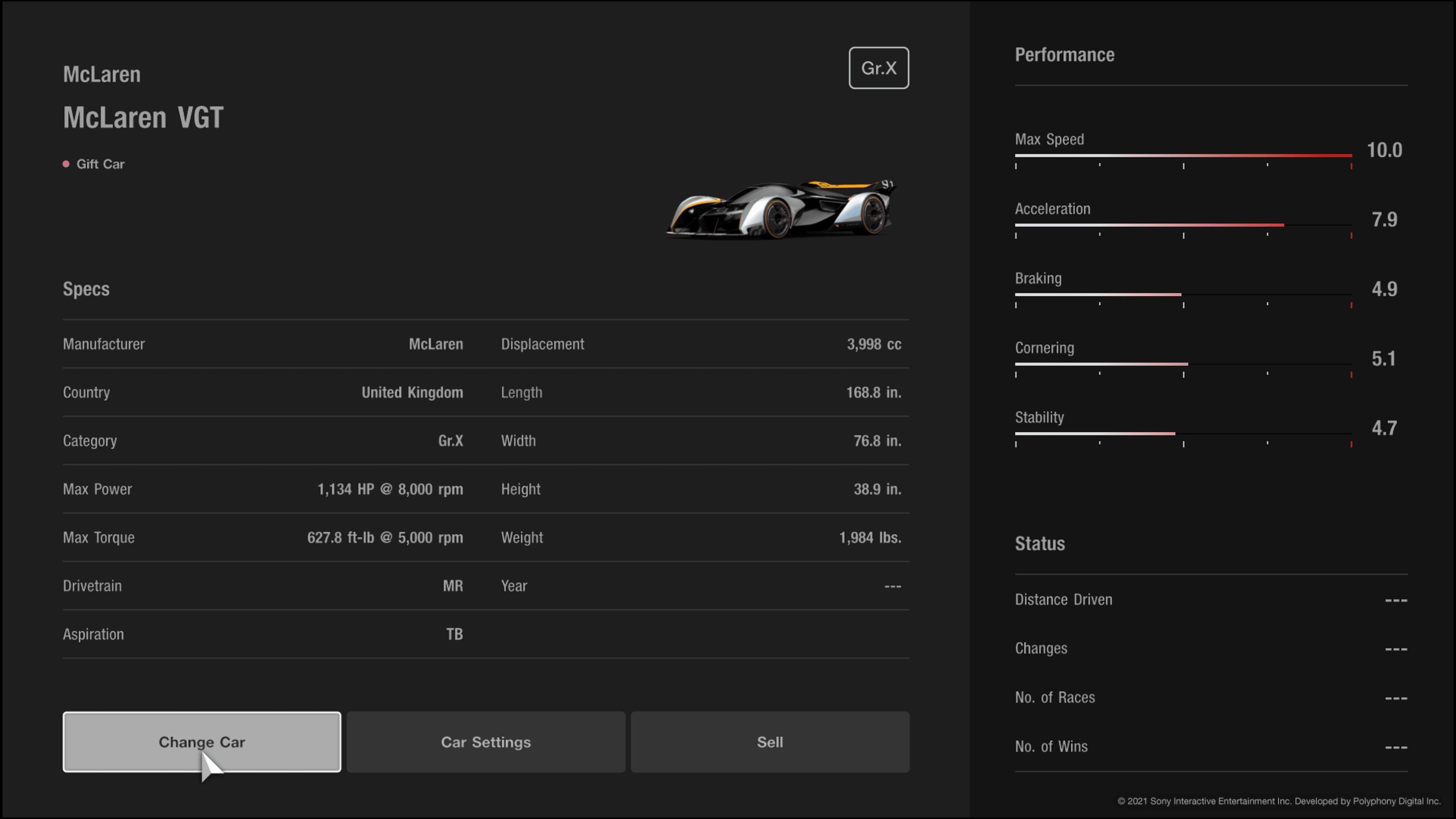Click the Stability value 4.7
Image resolution: width=1456 pixels, height=819 pixels.
click(x=1384, y=428)
